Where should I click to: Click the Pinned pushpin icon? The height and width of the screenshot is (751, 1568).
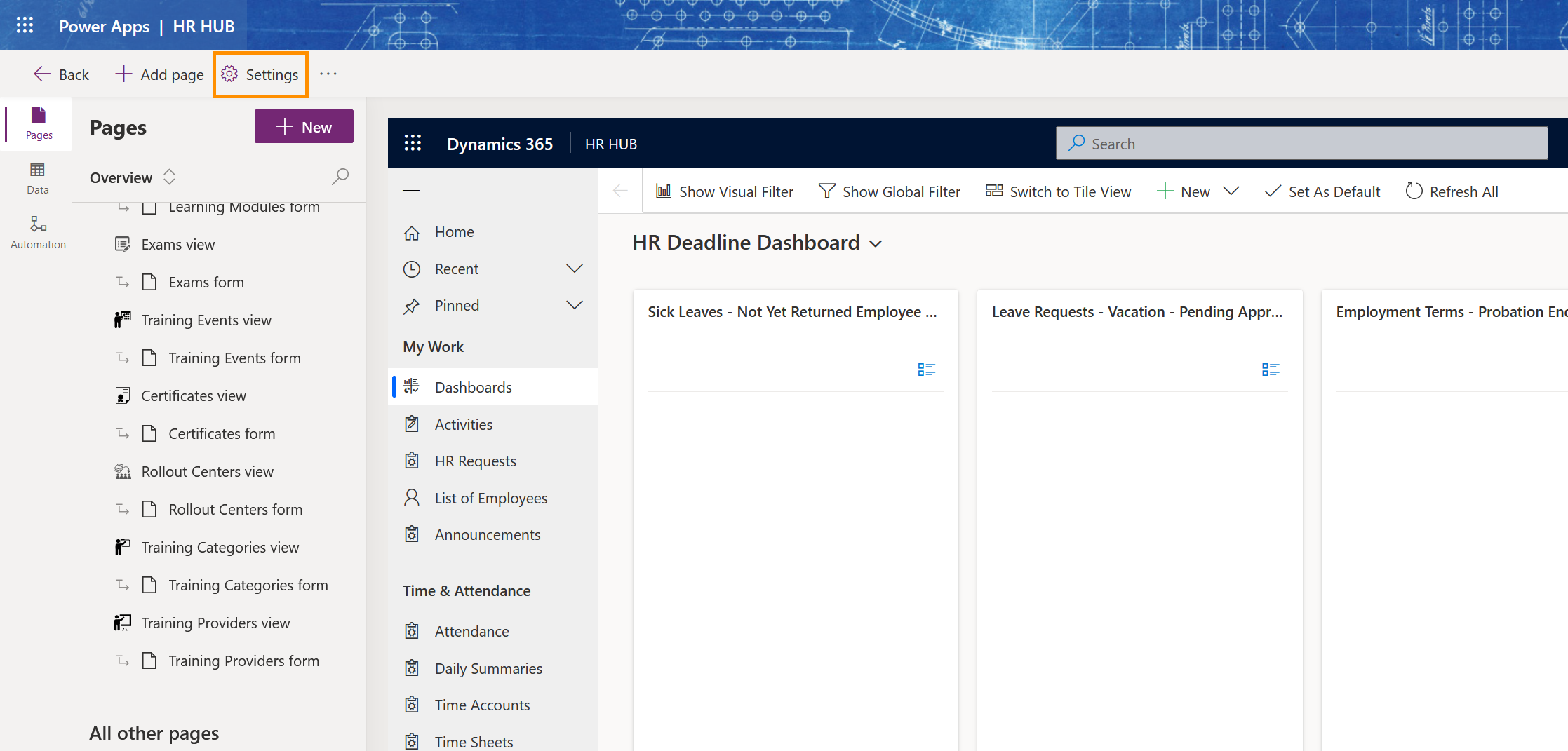[x=412, y=306]
